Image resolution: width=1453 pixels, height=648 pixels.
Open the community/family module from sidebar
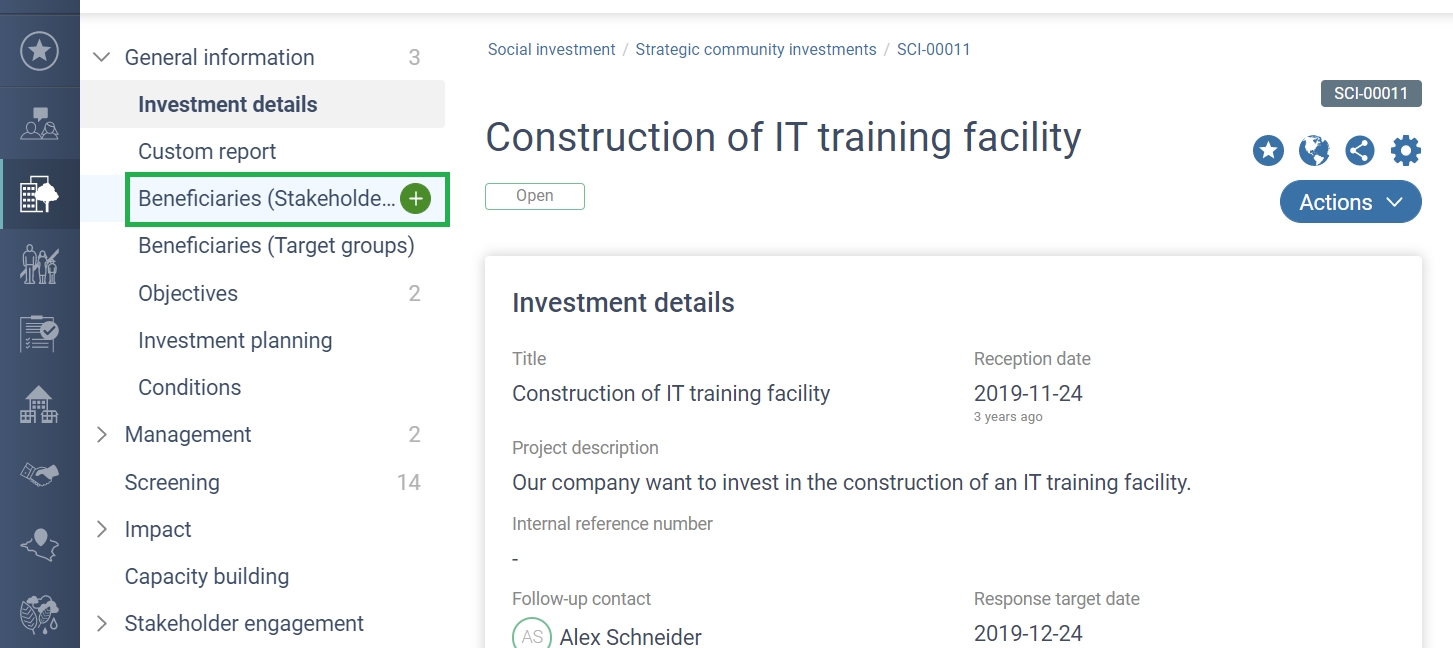tap(40, 263)
